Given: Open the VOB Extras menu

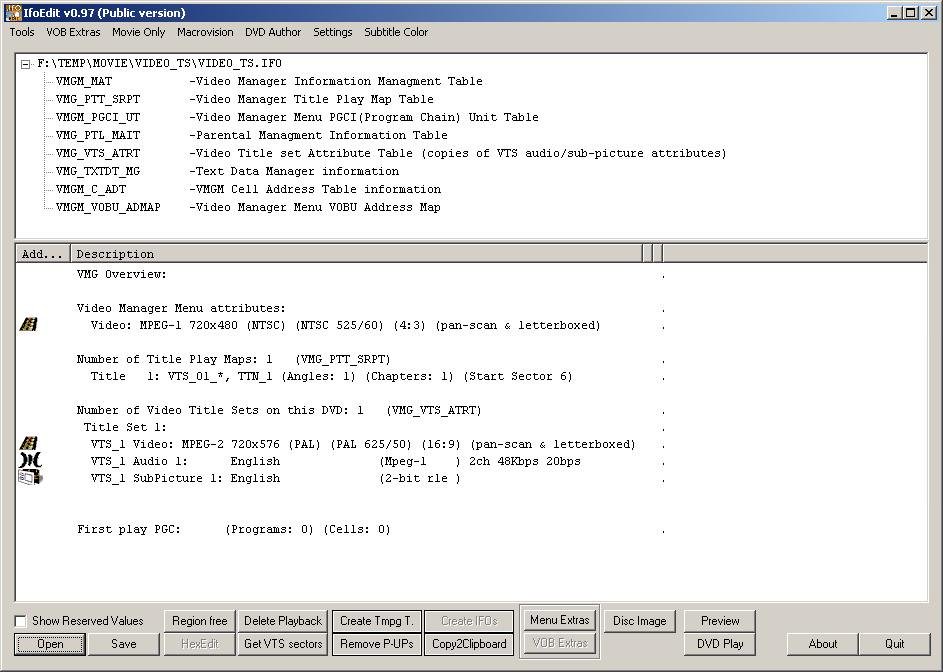Looking at the screenshot, I should pos(73,32).
